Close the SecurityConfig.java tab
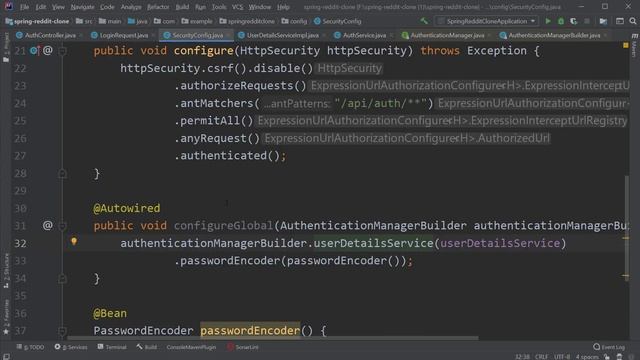 click(228, 36)
